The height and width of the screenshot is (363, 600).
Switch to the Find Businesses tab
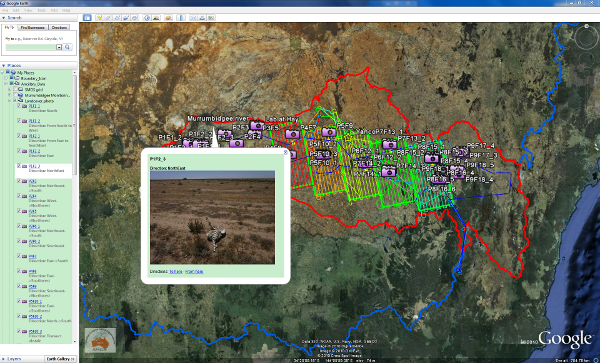[x=33, y=28]
